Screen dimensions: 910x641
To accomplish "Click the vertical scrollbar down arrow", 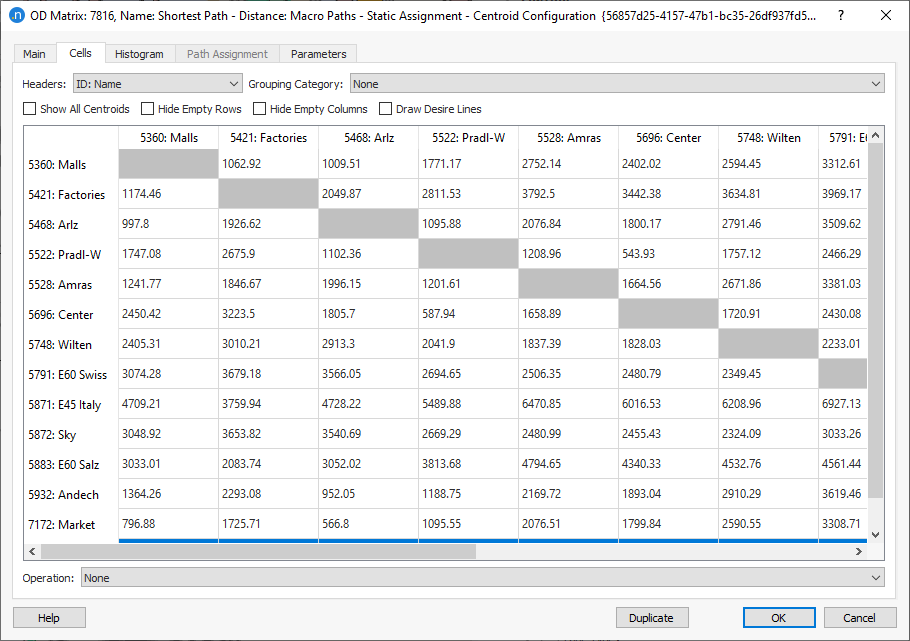I will [876, 535].
